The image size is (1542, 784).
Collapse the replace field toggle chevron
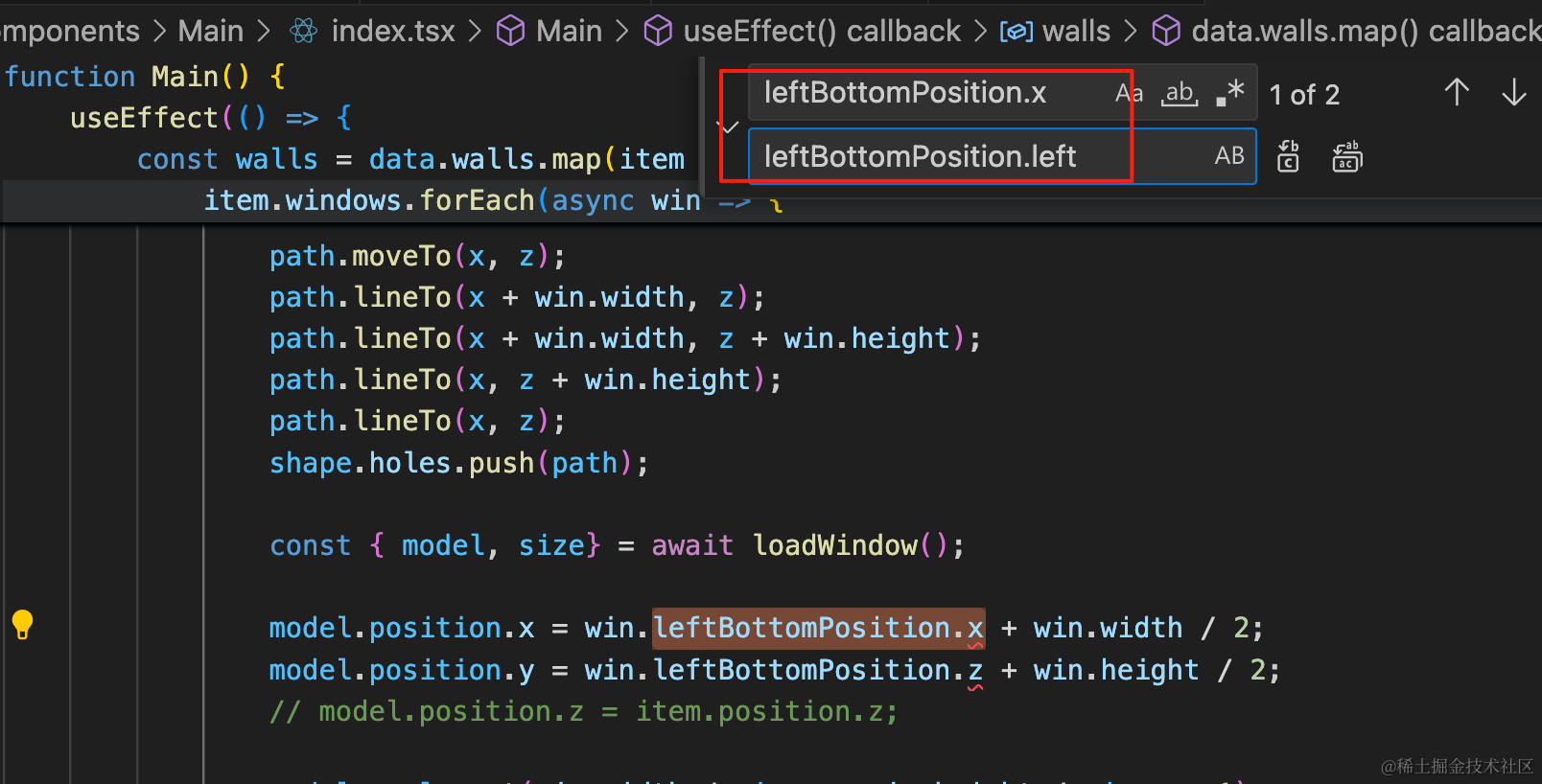[729, 126]
